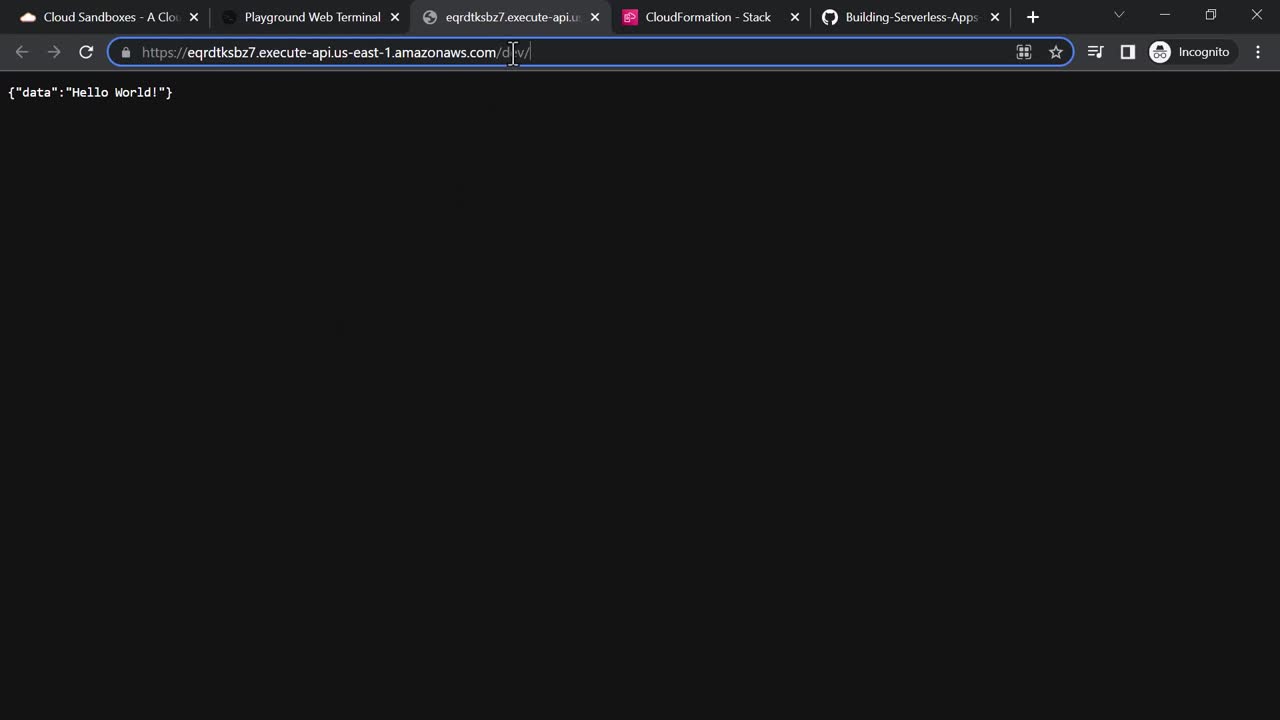The height and width of the screenshot is (720, 1280).
Task: Close the Building-Serverless-Apps tab
Action: [x=995, y=17]
